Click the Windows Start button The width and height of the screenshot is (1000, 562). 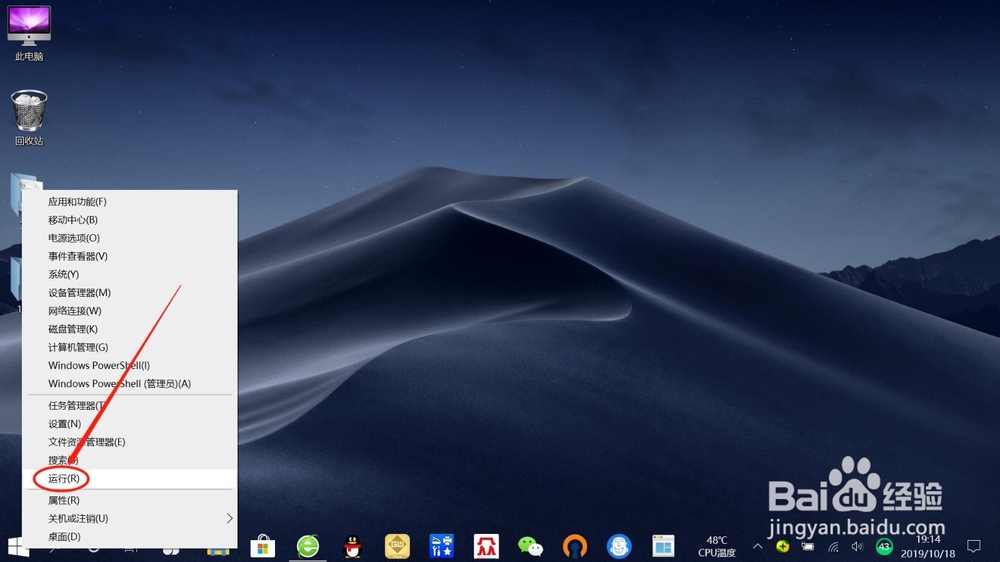(x=17, y=547)
